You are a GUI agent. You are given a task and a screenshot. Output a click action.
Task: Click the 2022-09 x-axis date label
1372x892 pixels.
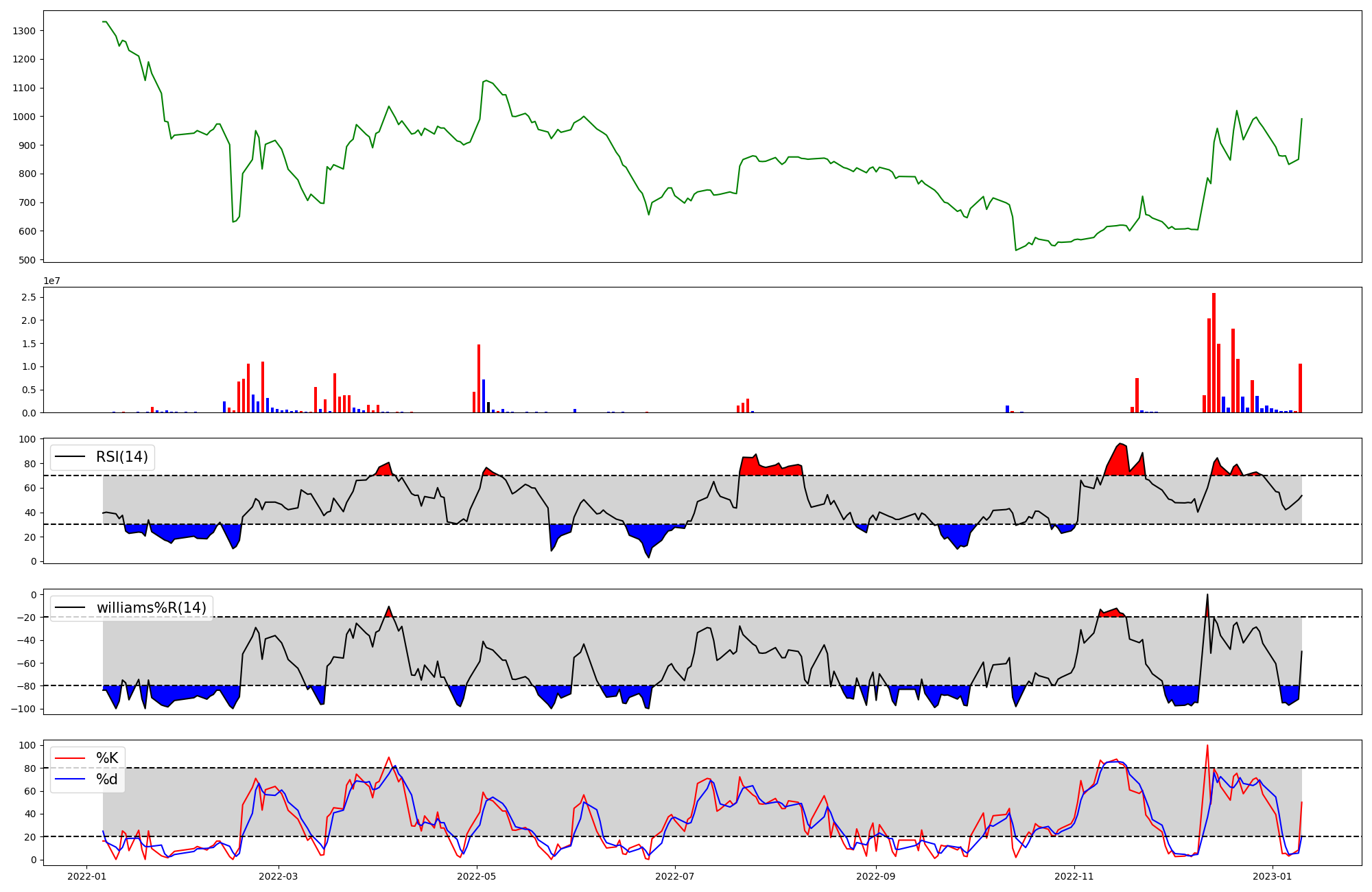click(x=876, y=876)
